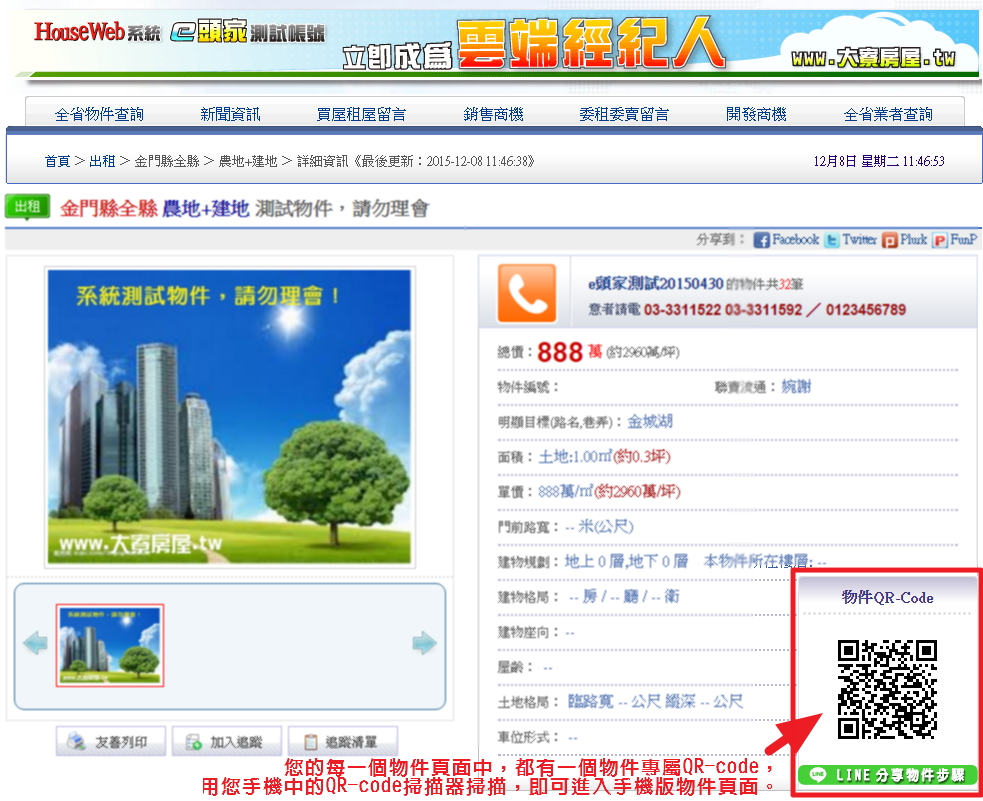Click 金門縣全縣 breadcrumb link
Image resolution: width=983 pixels, height=801 pixels.
tap(167, 161)
